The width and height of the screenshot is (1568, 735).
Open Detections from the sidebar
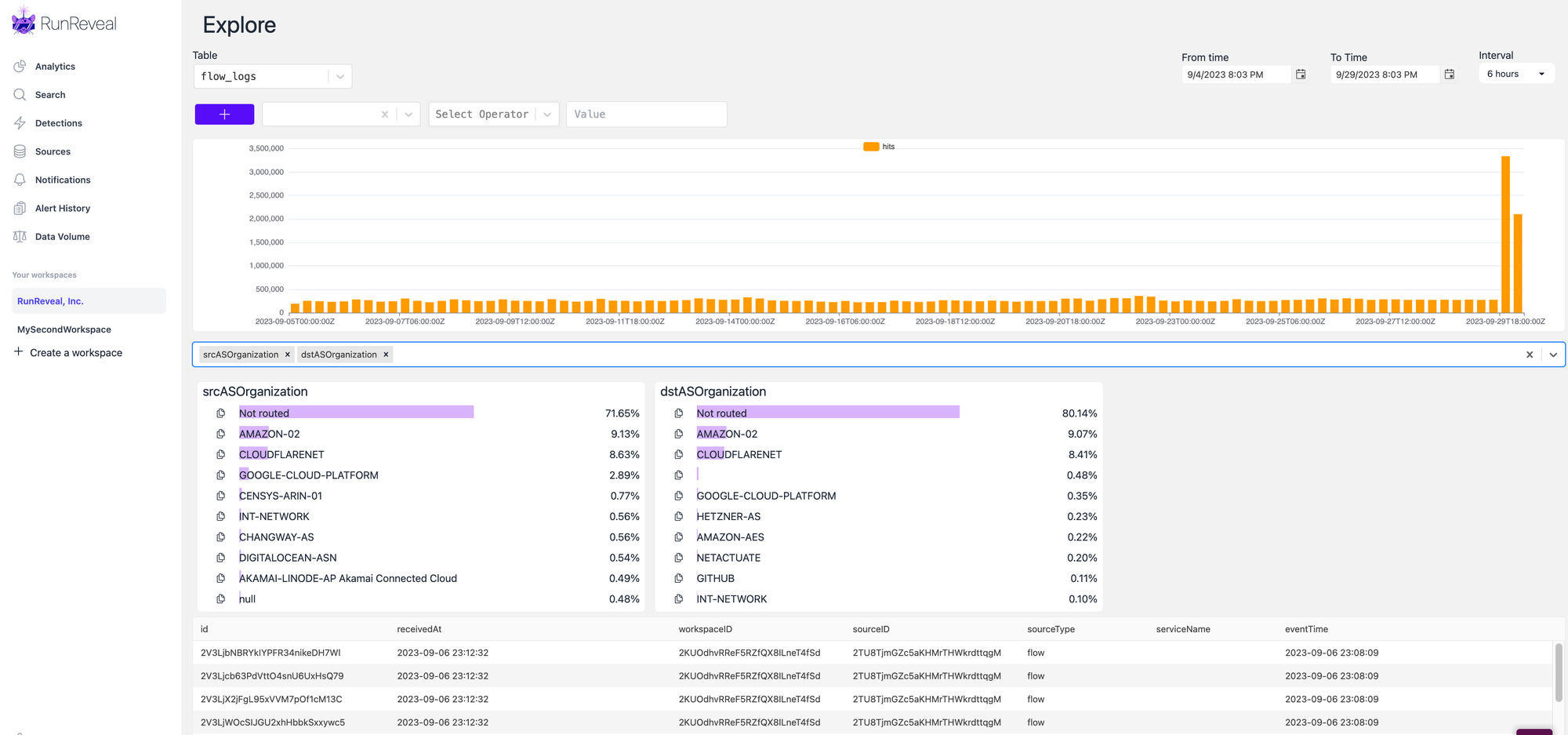pyautogui.click(x=58, y=122)
